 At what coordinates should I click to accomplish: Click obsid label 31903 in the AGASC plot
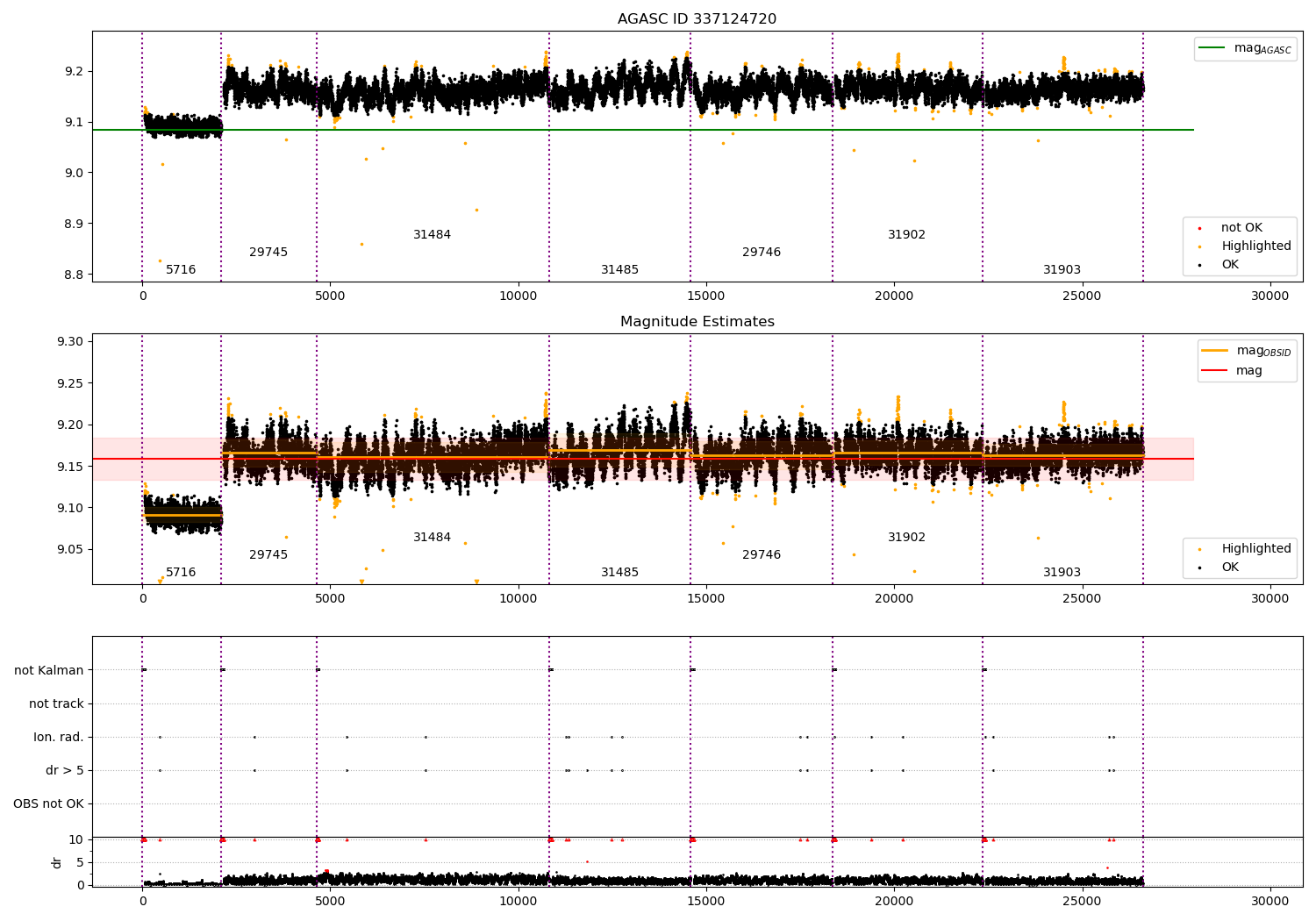click(1062, 270)
